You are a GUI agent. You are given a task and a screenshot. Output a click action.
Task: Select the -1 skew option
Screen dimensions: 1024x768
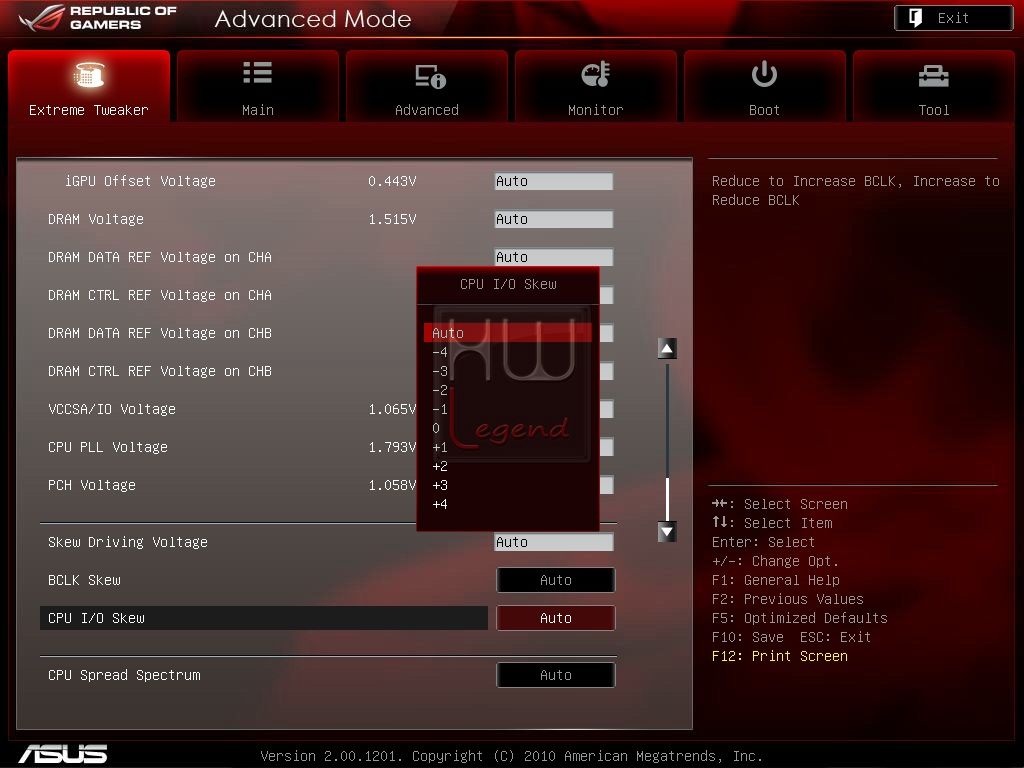click(x=440, y=409)
